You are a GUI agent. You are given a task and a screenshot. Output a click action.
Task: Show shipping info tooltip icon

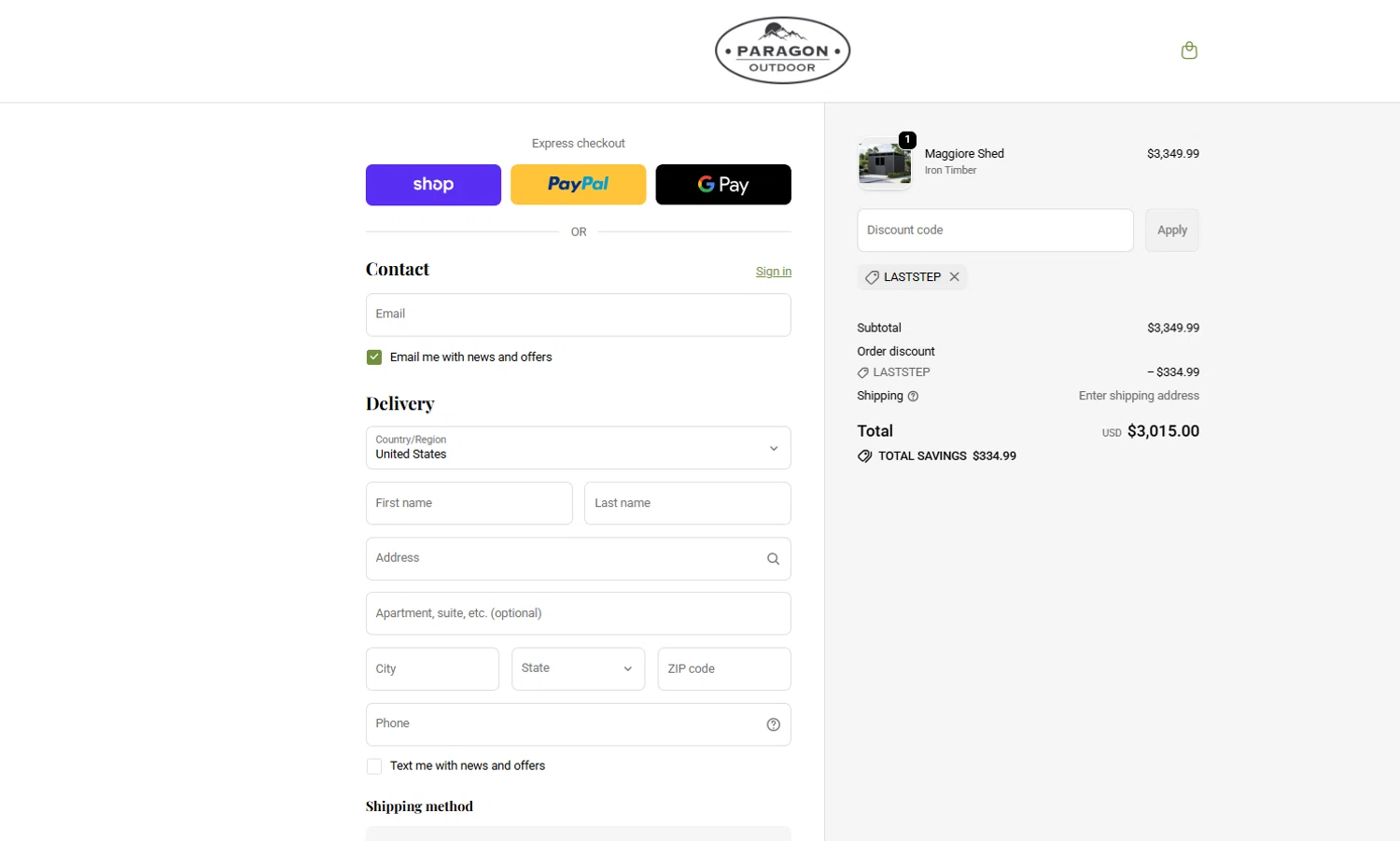click(x=913, y=397)
